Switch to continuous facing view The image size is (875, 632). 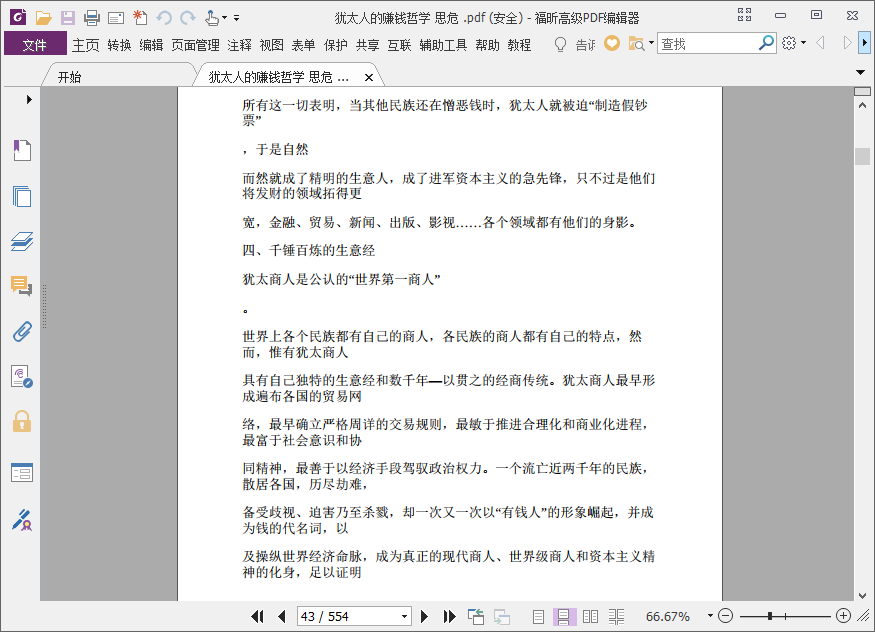[x=616, y=616]
